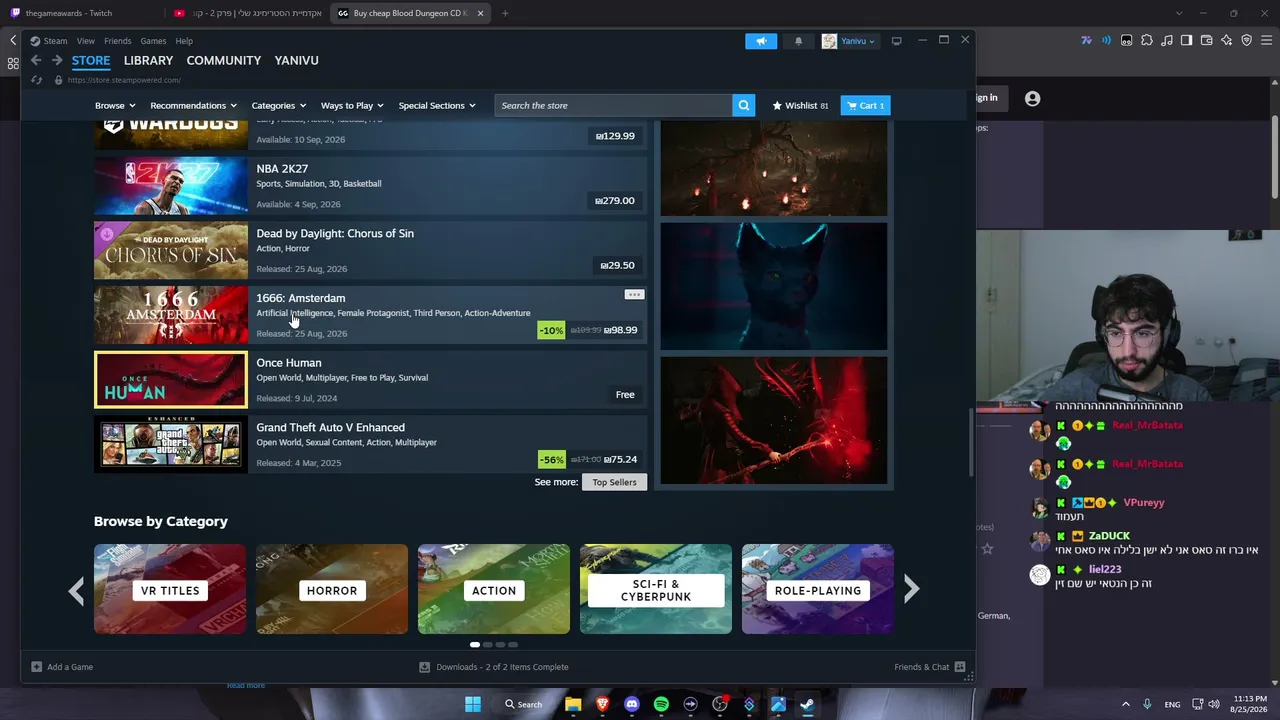Open the Wishlist link
This screenshot has height=720, width=1280.
tap(800, 105)
